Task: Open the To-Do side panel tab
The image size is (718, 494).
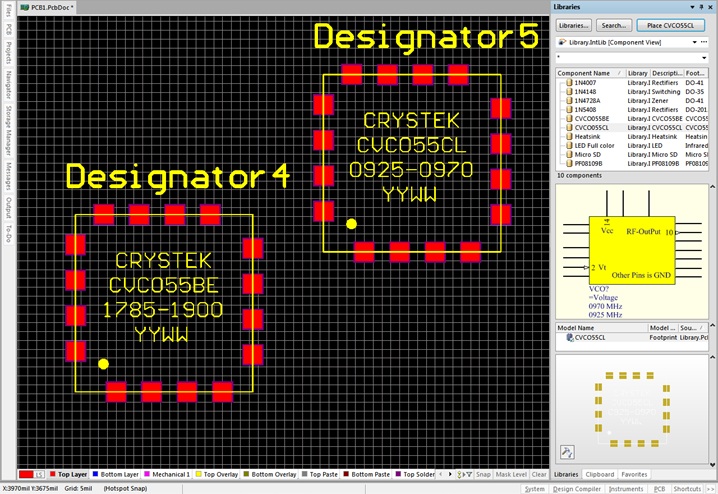Action: tap(8, 233)
